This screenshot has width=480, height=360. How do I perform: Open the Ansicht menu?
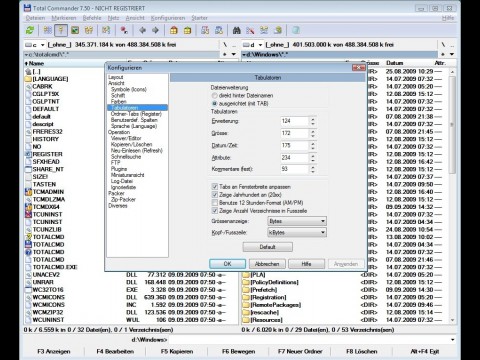135,18
